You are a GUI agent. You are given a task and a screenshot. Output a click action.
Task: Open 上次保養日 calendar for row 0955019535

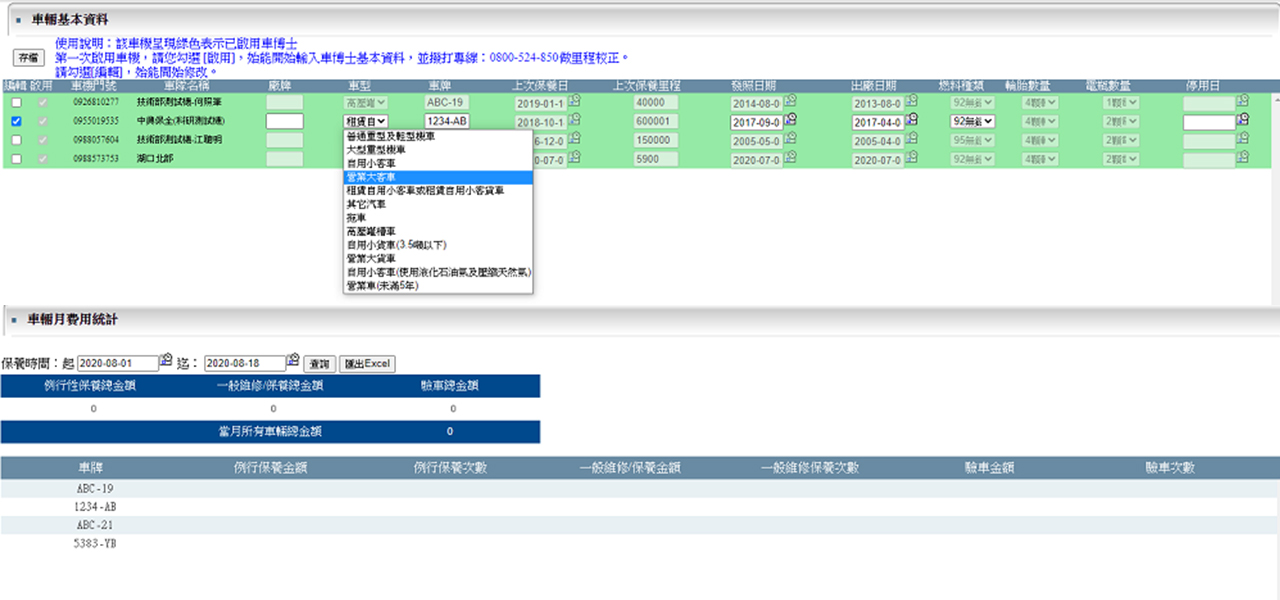click(x=574, y=120)
